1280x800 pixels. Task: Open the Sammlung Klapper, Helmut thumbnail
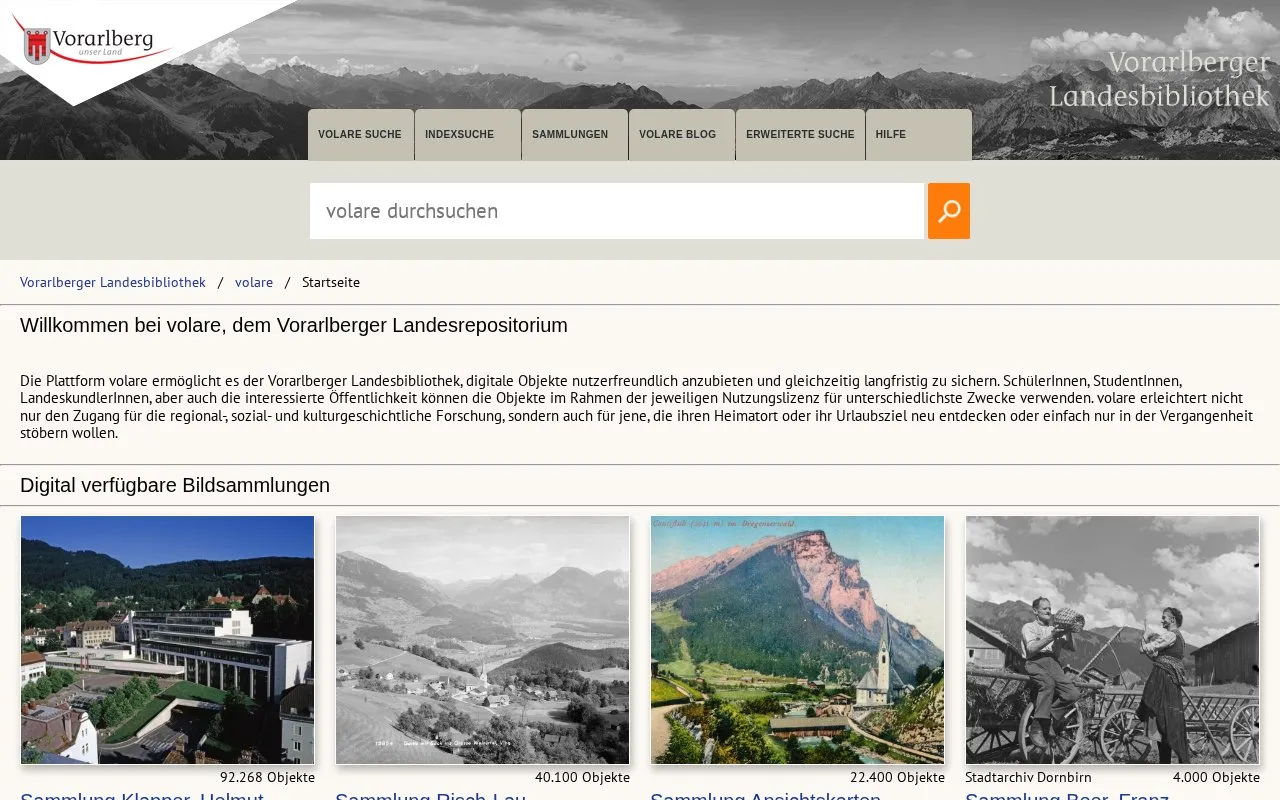point(168,640)
